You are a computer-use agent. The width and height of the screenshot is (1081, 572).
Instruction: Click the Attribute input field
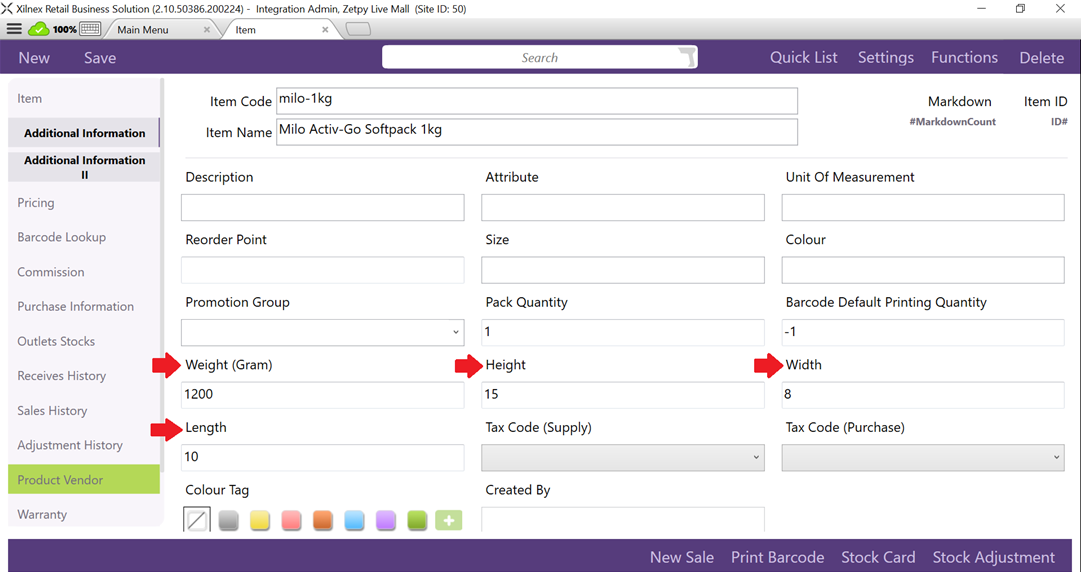623,207
